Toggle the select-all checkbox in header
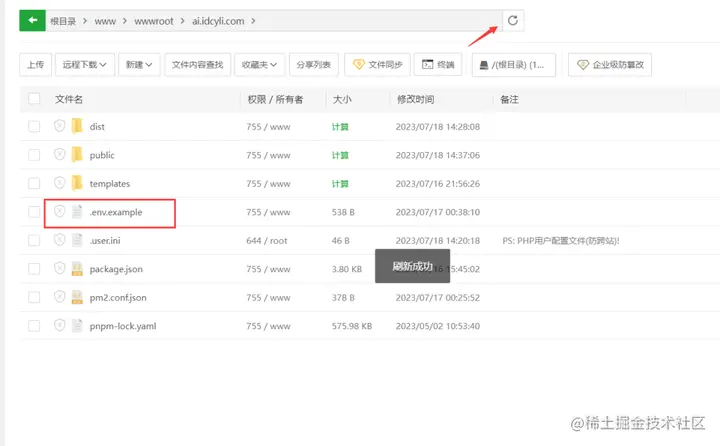The height and width of the screenshot is (446, 720). pos(34,99)
